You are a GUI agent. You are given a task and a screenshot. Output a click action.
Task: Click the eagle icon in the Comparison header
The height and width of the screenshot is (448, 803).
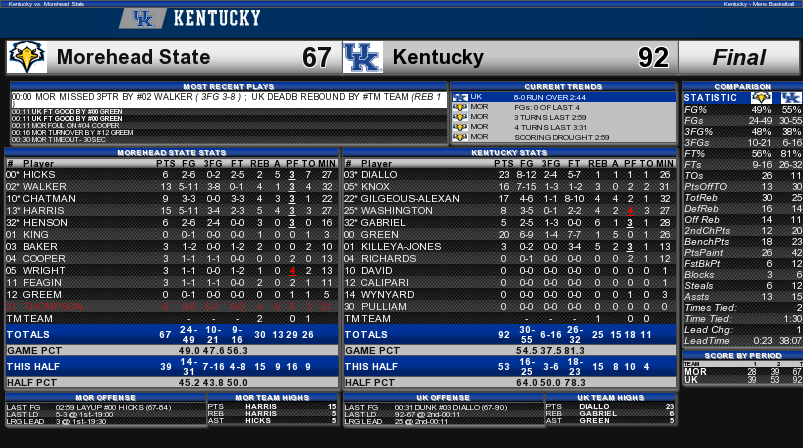(x=761, y=97)
